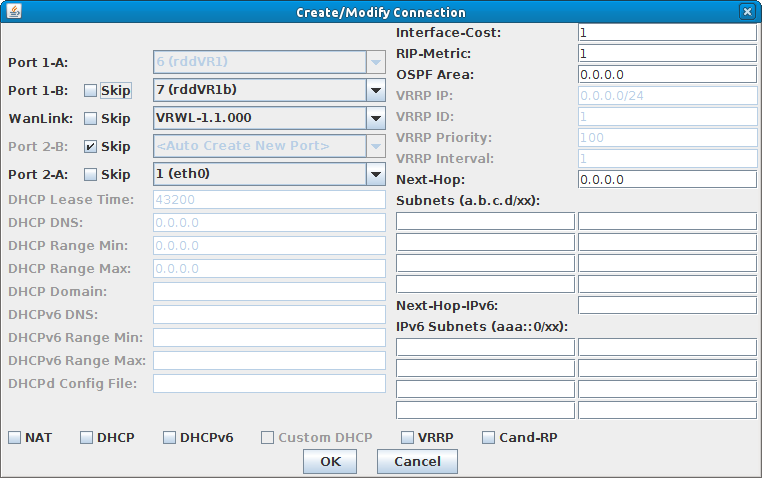Viewport: 762px width, 478px height.
Task: Check the Cand-RP checkbox
Action: point(488,438)
